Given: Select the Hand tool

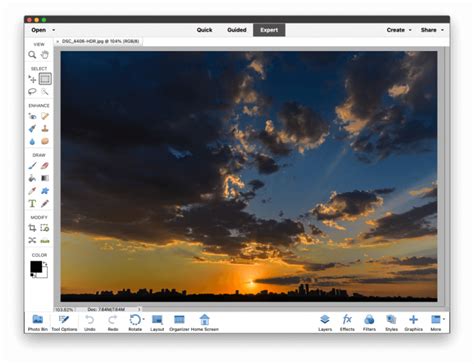Looking at the screenshot, I should [45, 54].
